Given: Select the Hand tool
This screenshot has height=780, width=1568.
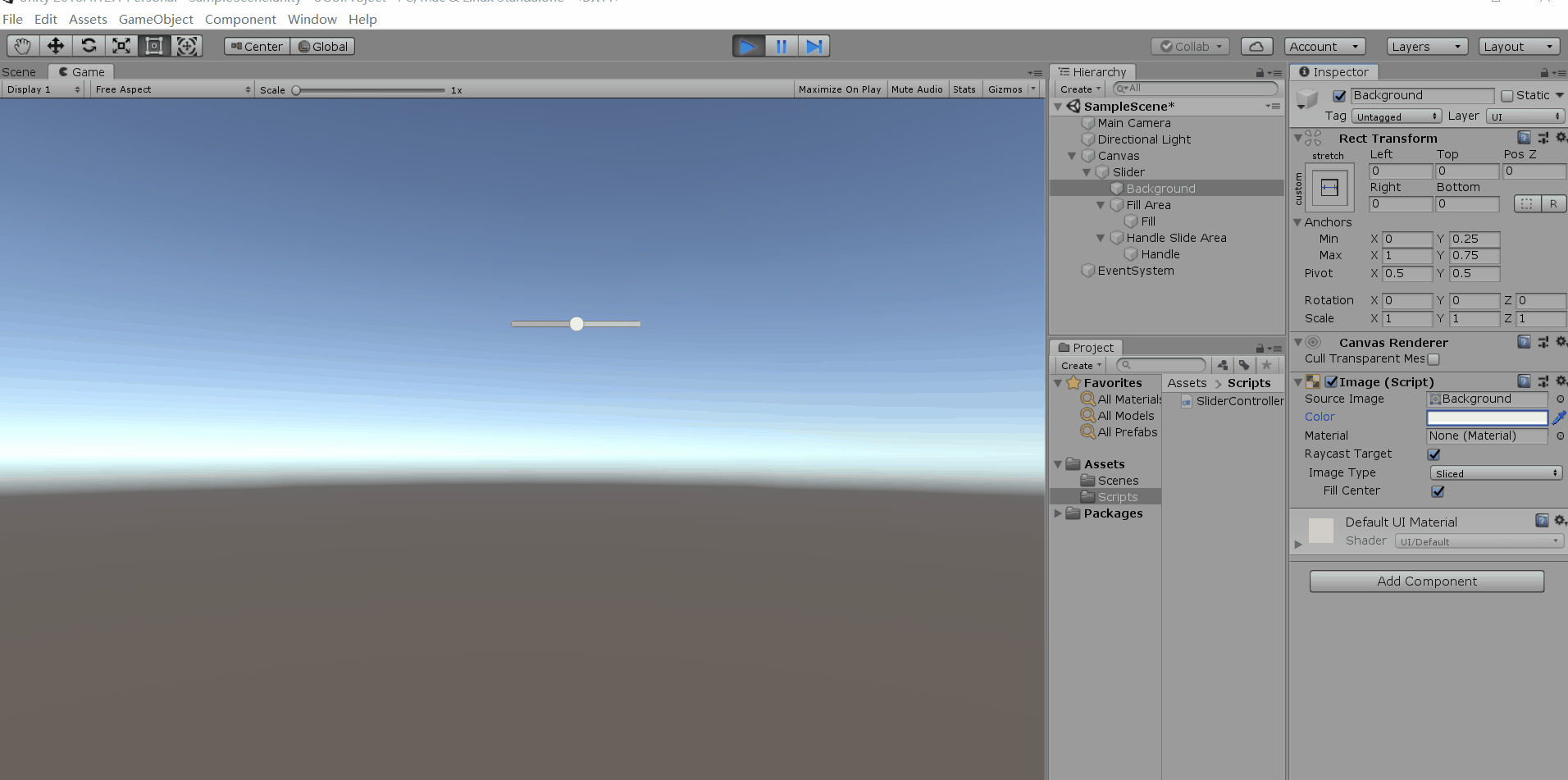Looking at the screenshot, I should click(x=23, y=46).
